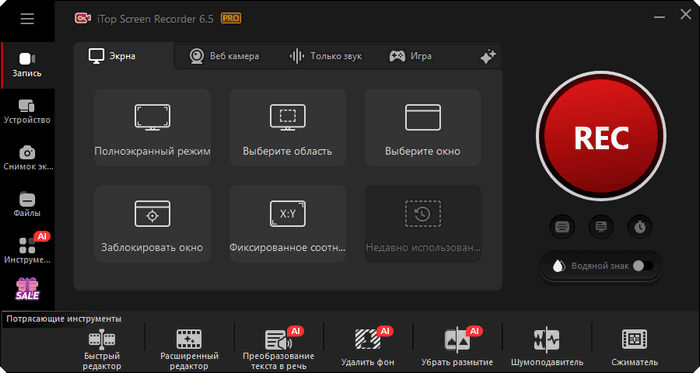Screen dimensions: 700x373
Task: Switch to the Только звук tab
Action: (325, 56)
